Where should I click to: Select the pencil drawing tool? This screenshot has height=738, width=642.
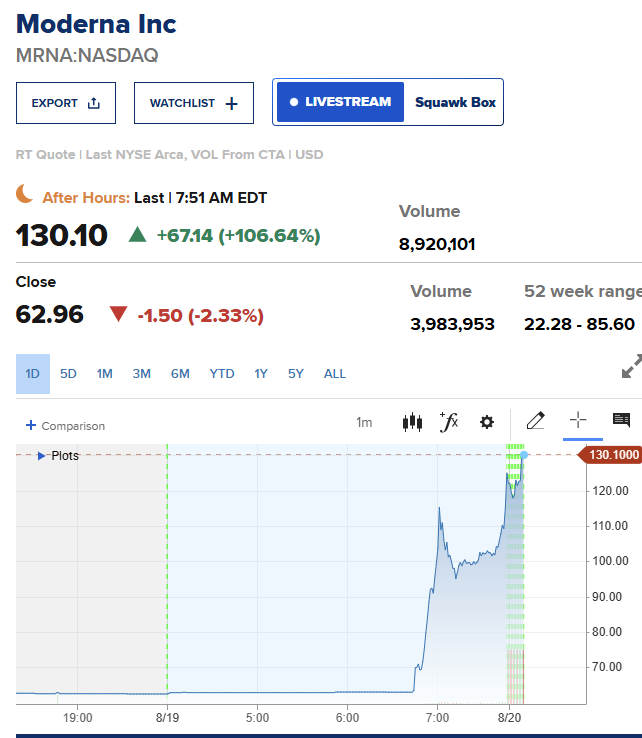tap(536, 420)
